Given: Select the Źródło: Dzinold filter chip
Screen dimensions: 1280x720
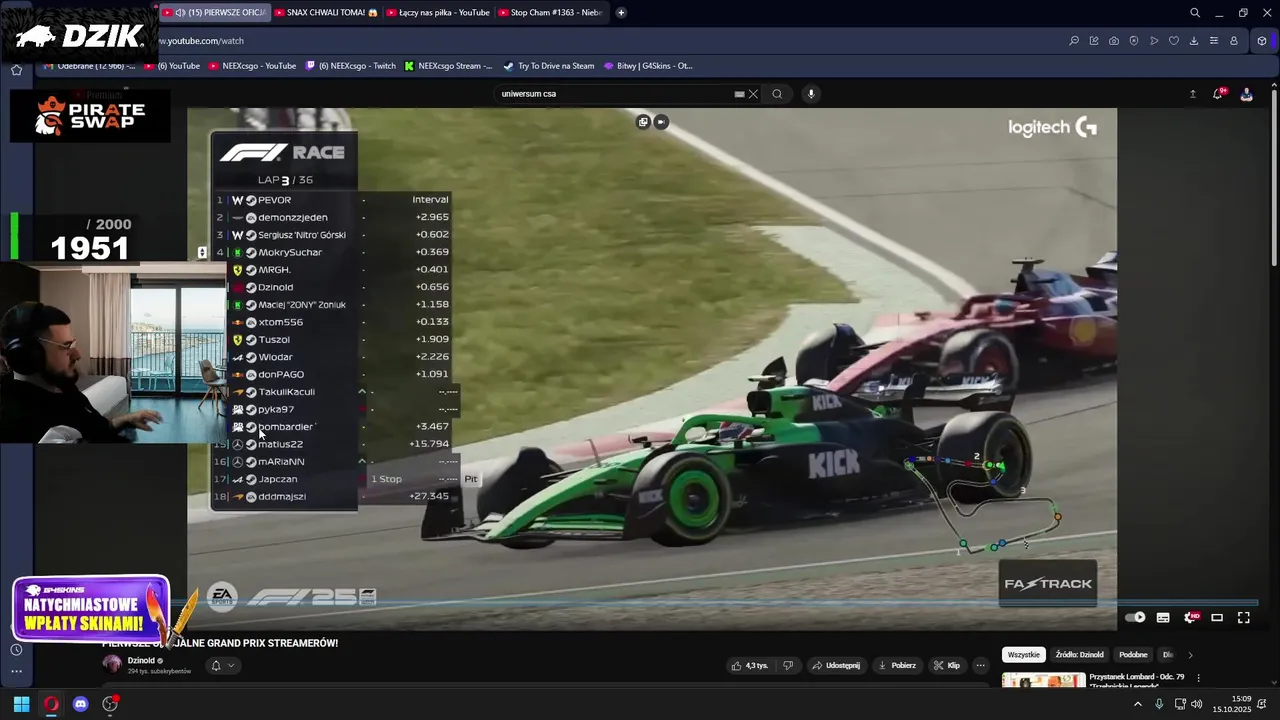Looking at the screenshot, I should [x=1079, y=655].
